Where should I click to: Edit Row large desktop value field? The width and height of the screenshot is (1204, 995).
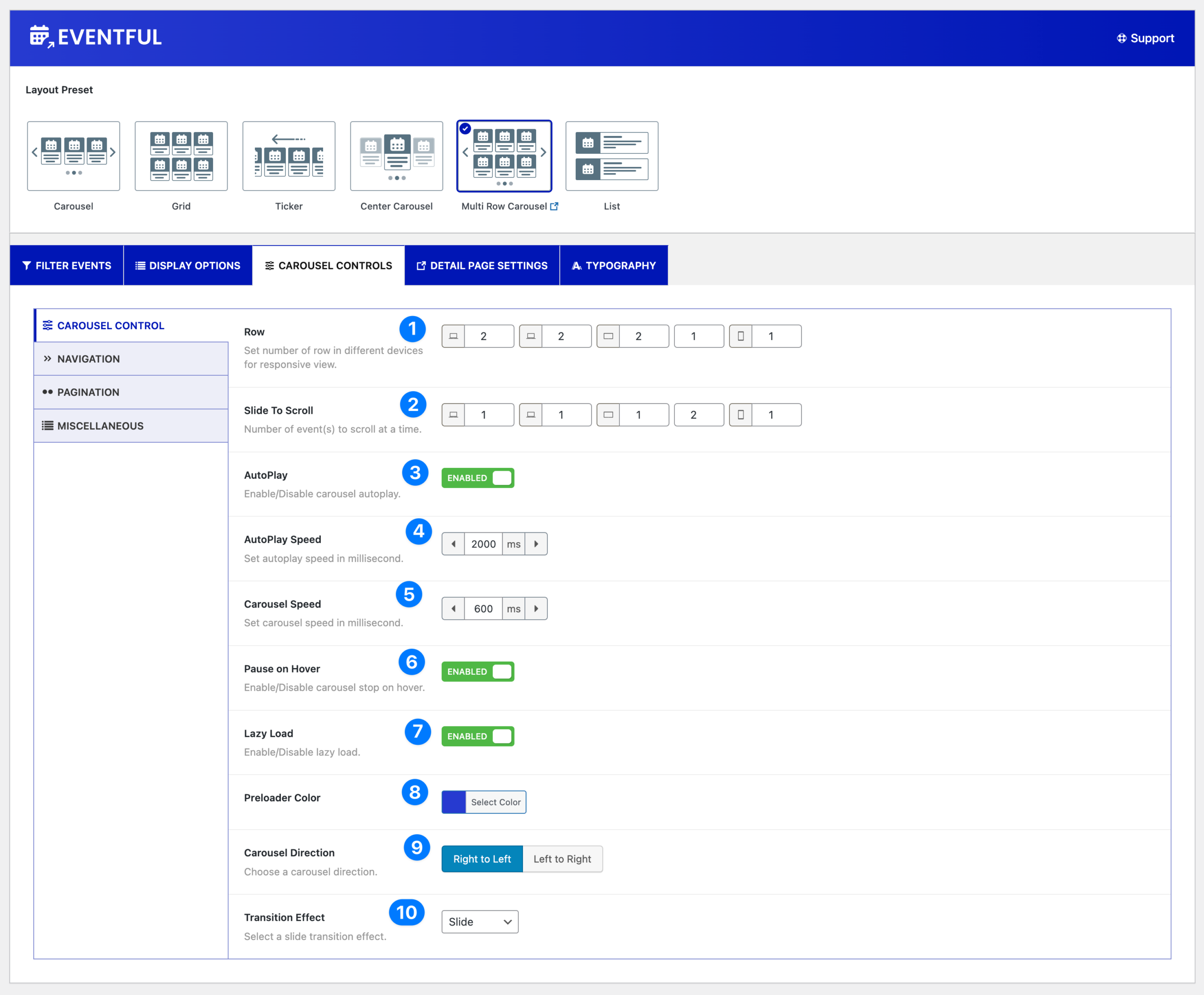click(489, 336)
